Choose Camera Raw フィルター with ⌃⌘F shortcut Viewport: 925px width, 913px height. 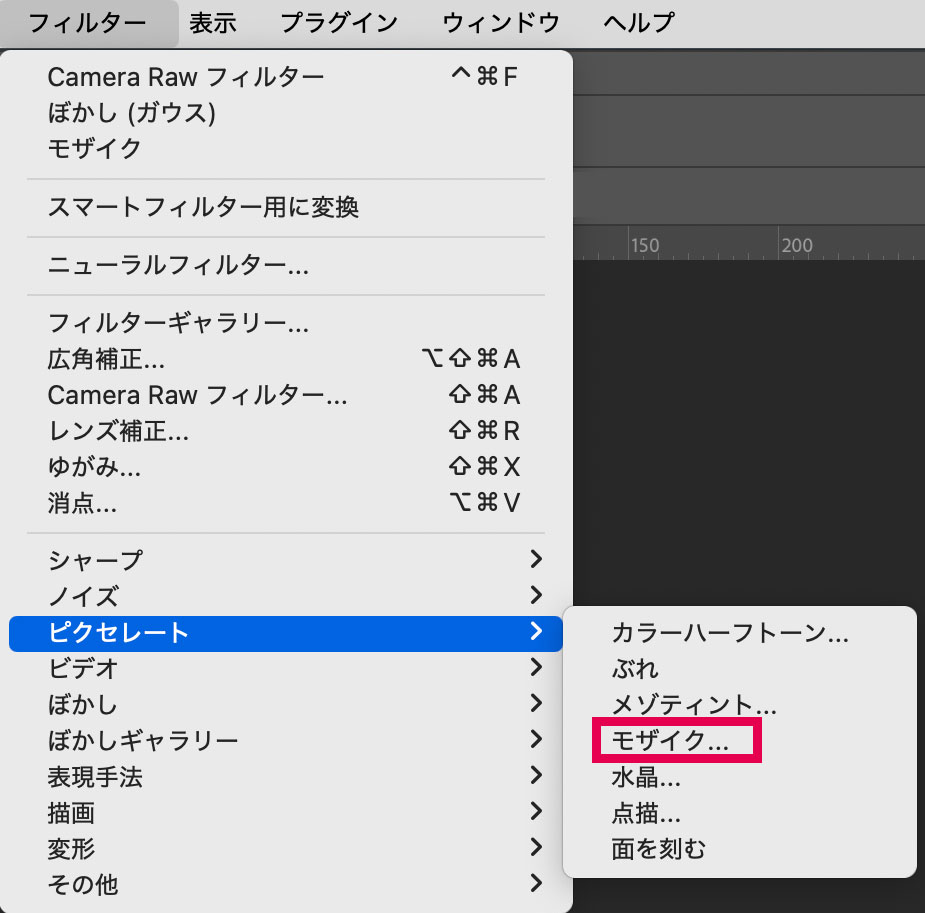[x=286, y=77]
